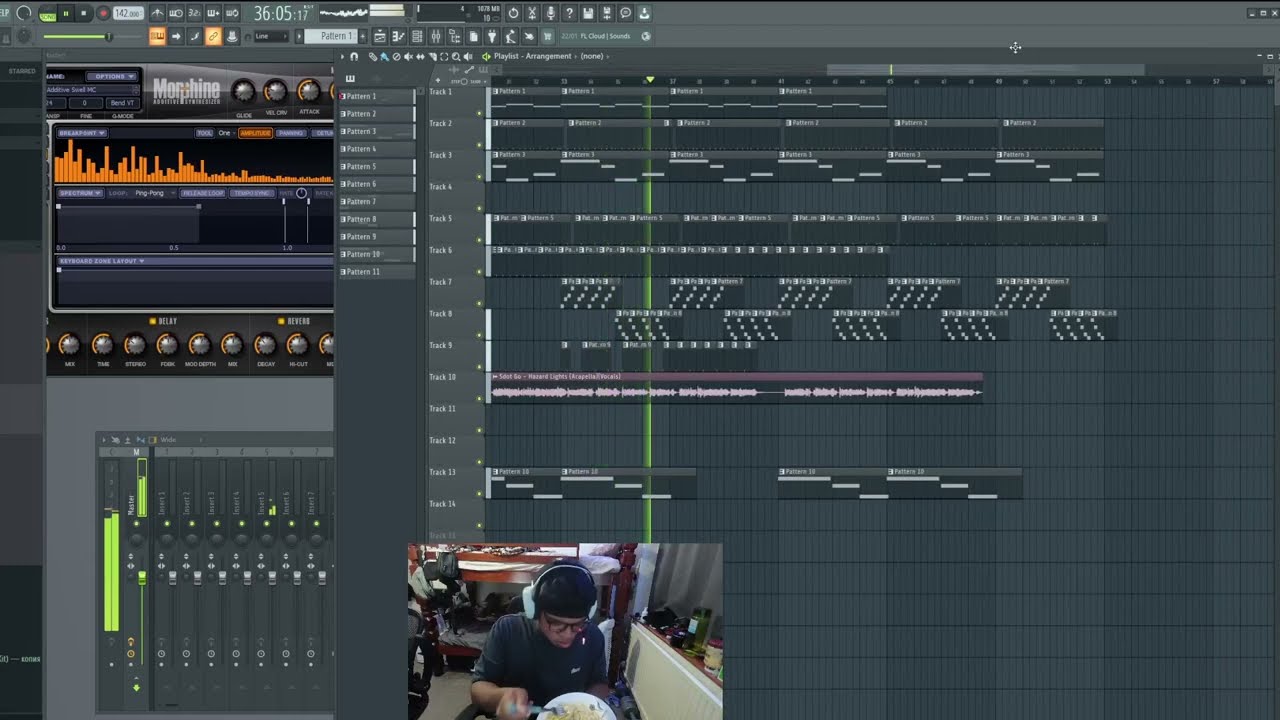1280x720 pixels.
Task: Stop playback with the stop button
Action: [84, 14]
